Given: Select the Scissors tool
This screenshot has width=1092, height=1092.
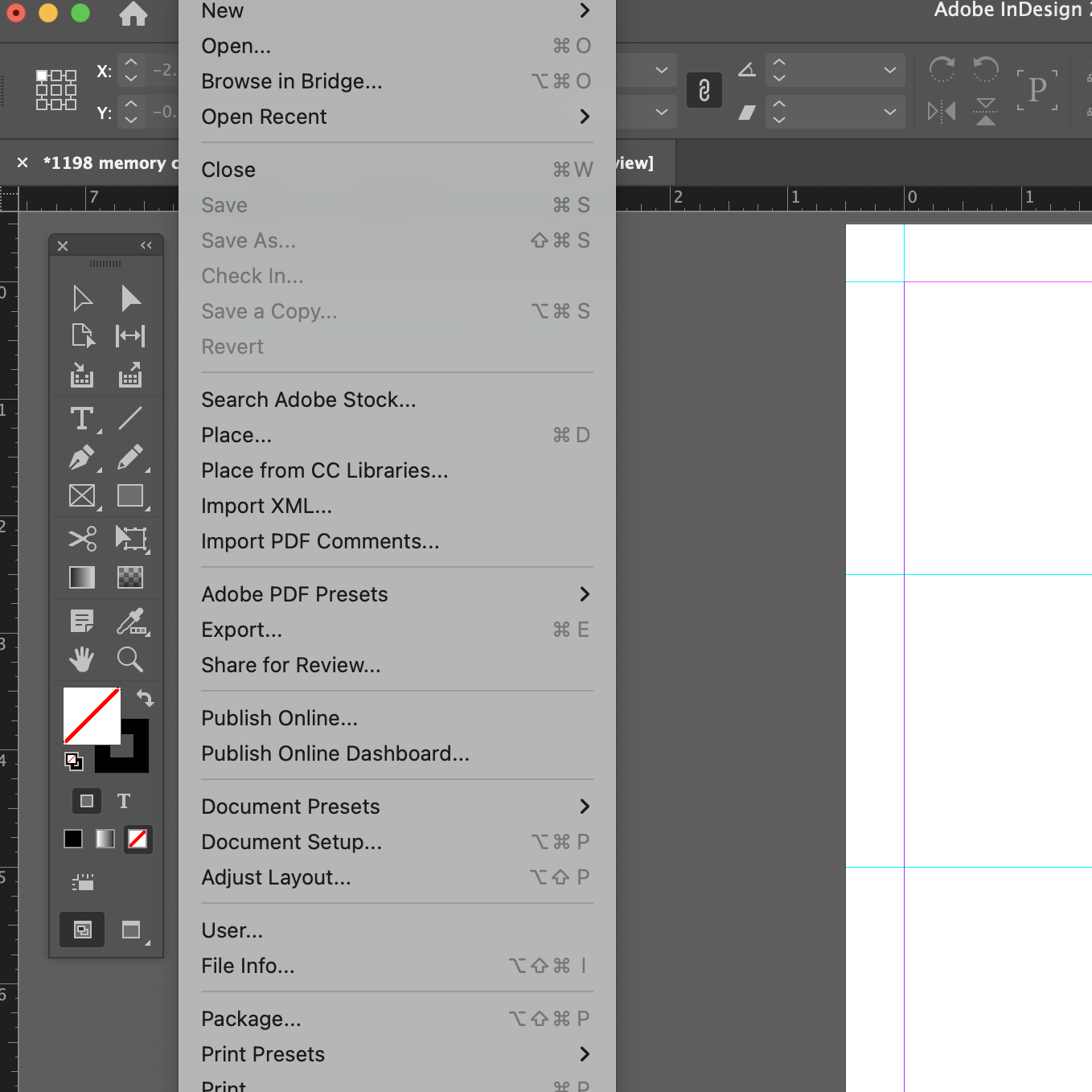Looking at the screenshot, I should [x=83, y=539].
